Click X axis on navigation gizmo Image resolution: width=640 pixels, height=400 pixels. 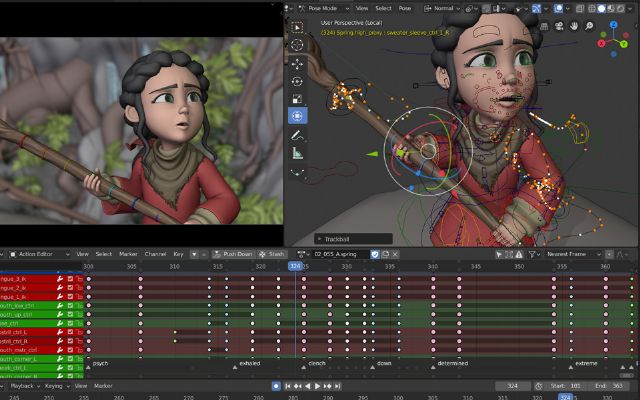(601, 43)
